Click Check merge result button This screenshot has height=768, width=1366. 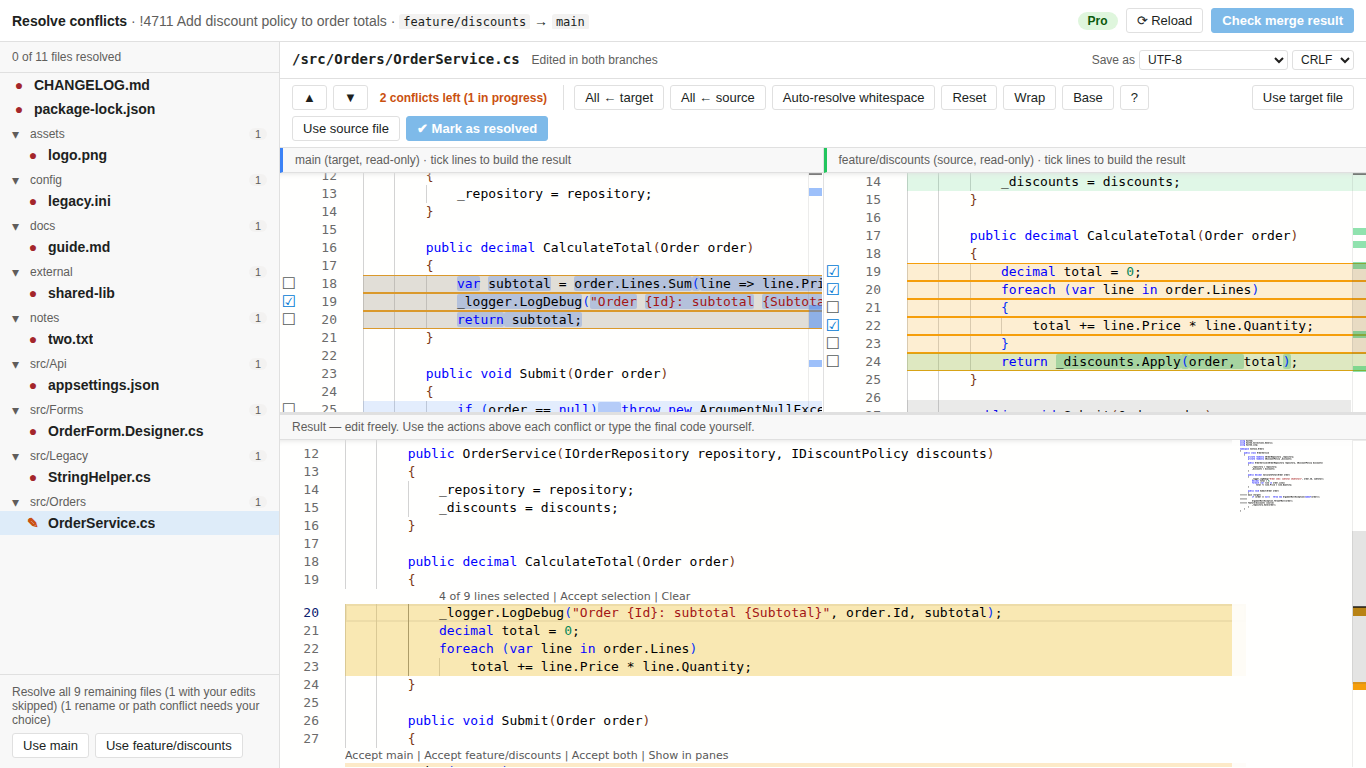(1282, 20)
